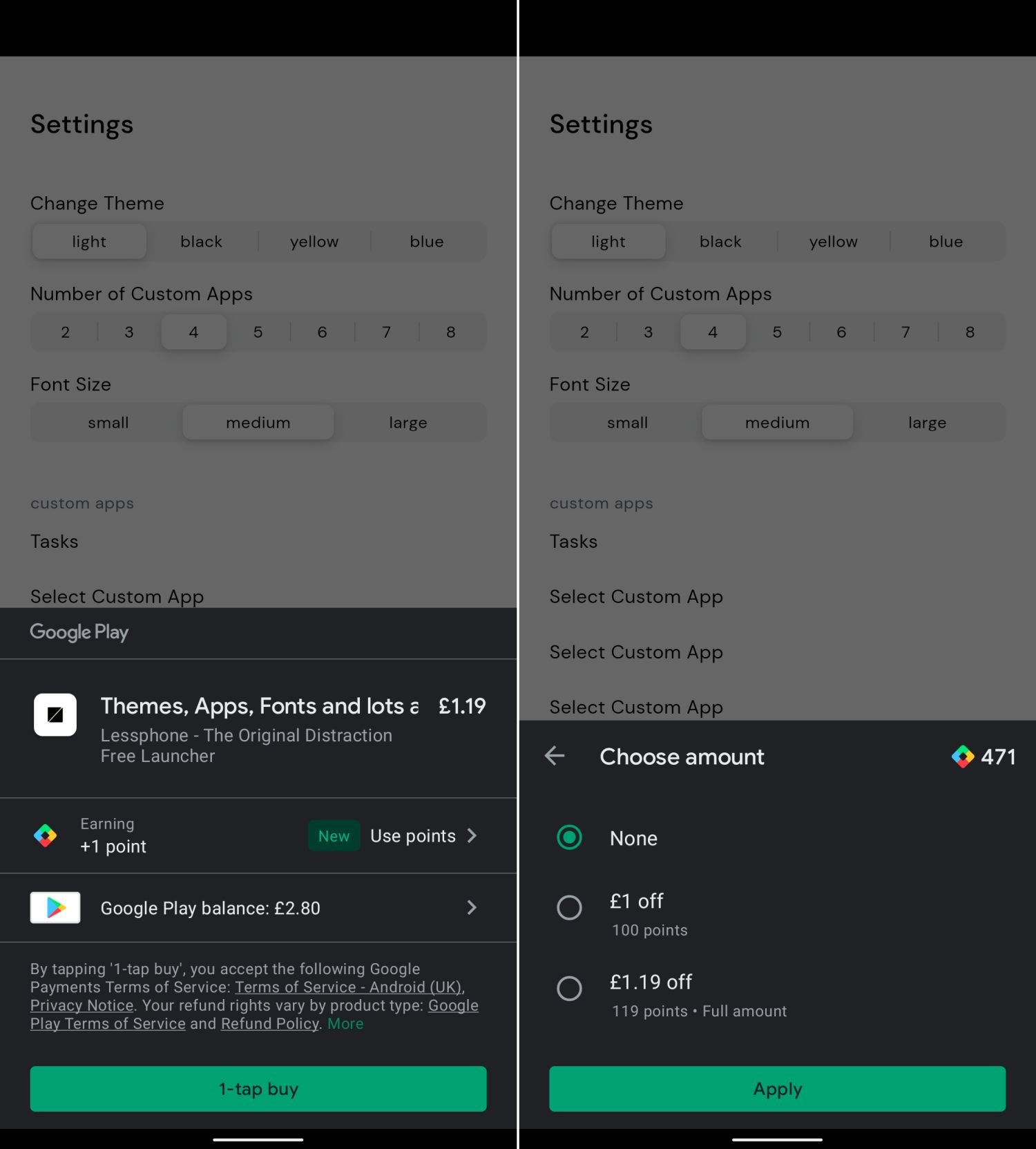
Task: Expand Google Play balance payment method chevron
Action: [x=472, y=907]
